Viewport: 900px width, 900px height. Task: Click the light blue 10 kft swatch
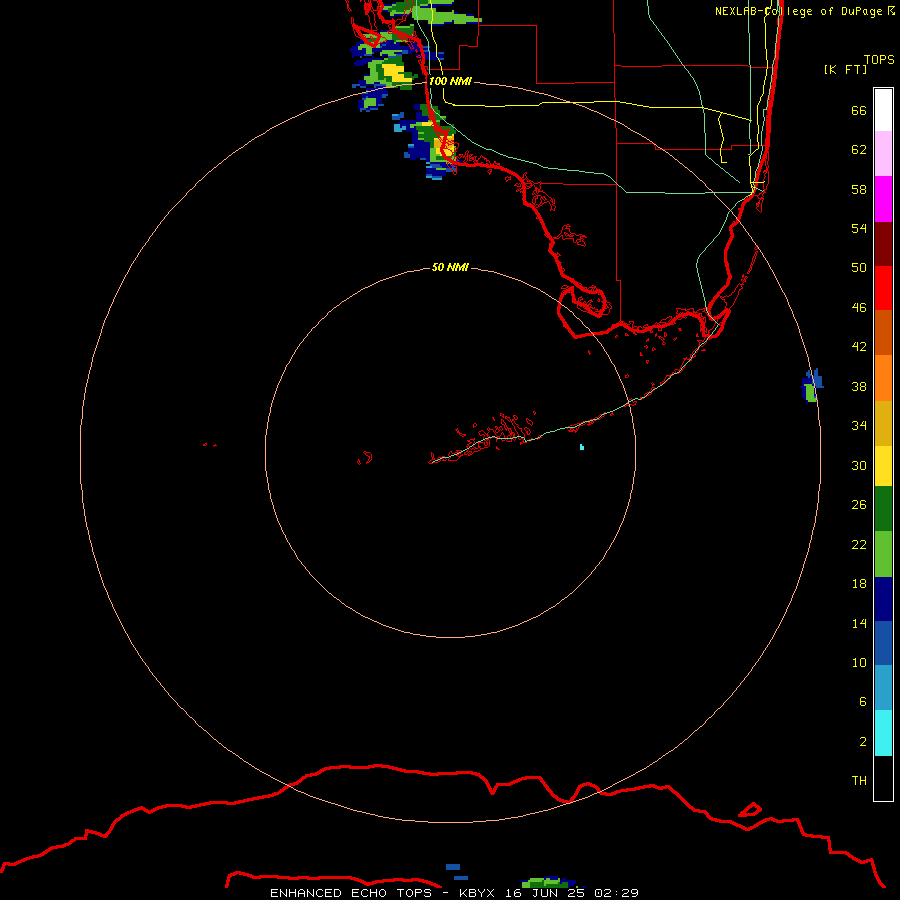click(883, 688)
